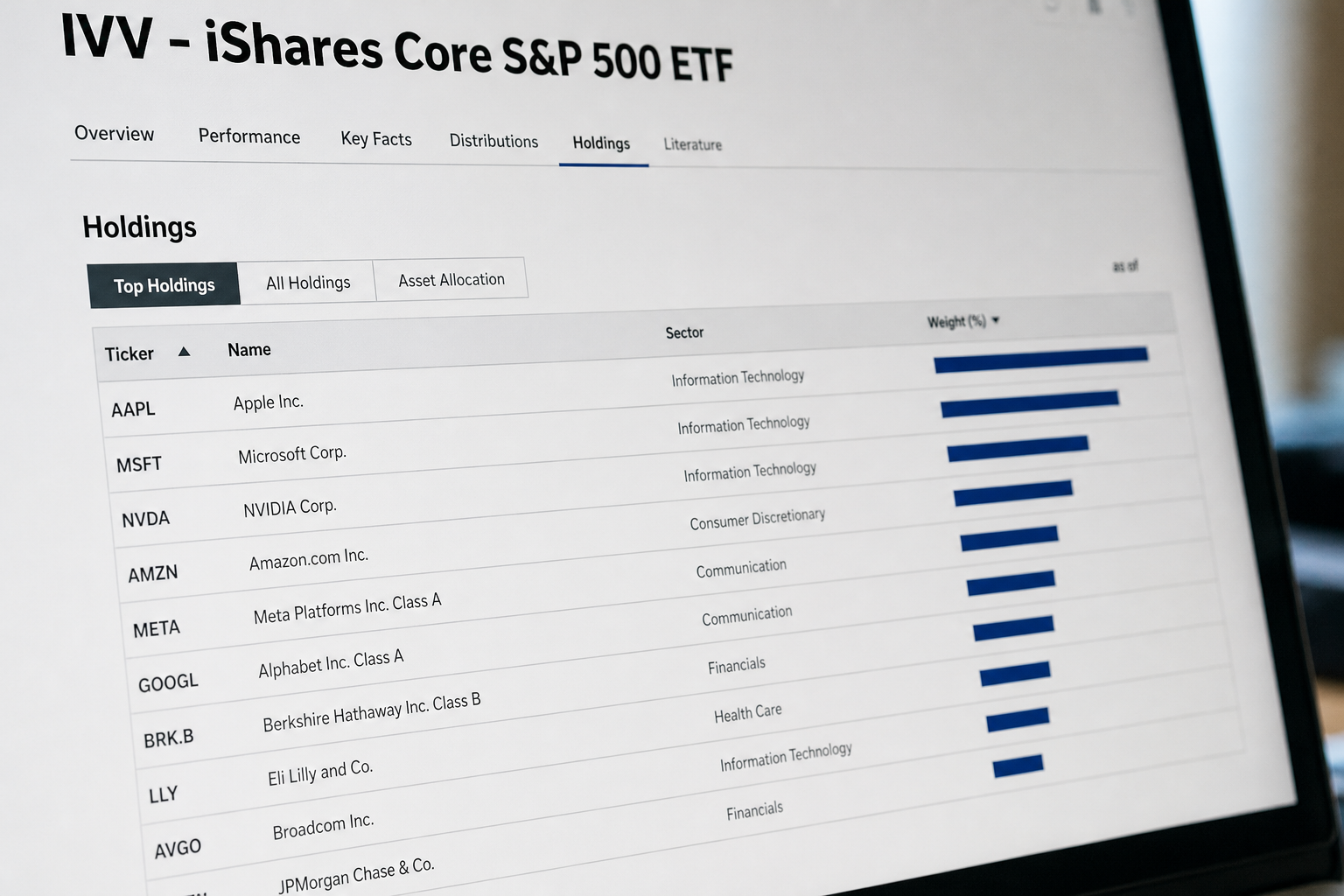Select Amazon.com Inc. holding name
1344x896 pixels.
point(309,558)
